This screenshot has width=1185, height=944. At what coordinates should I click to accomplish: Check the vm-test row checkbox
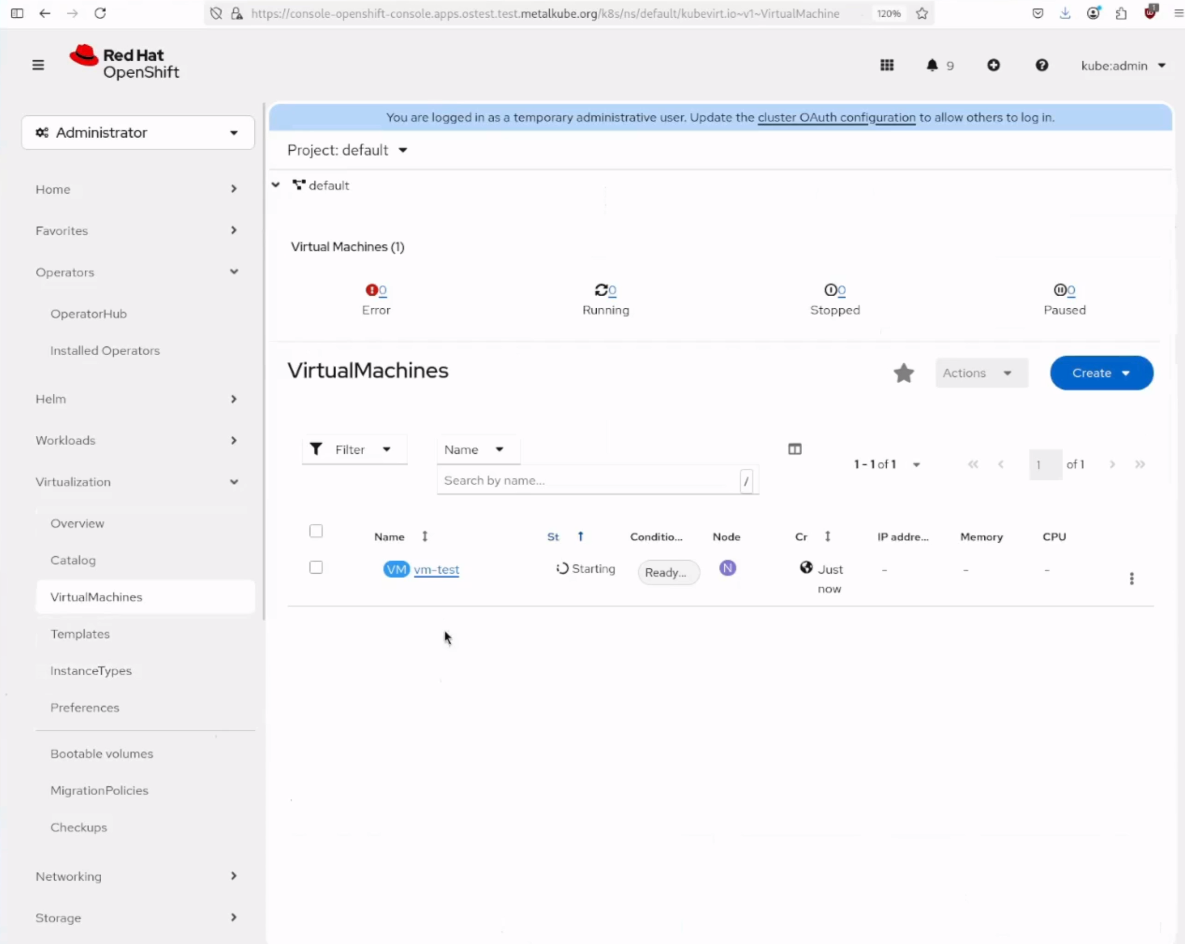316,567
